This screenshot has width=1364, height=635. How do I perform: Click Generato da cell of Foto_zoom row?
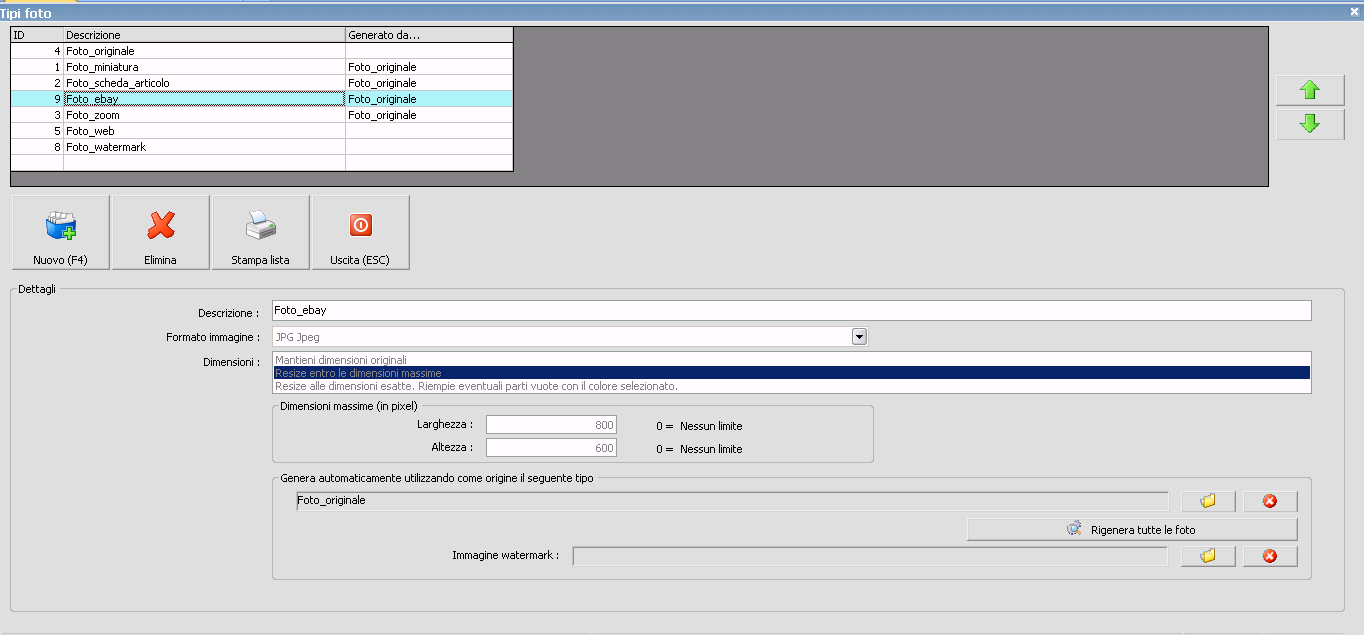[429, 115]
